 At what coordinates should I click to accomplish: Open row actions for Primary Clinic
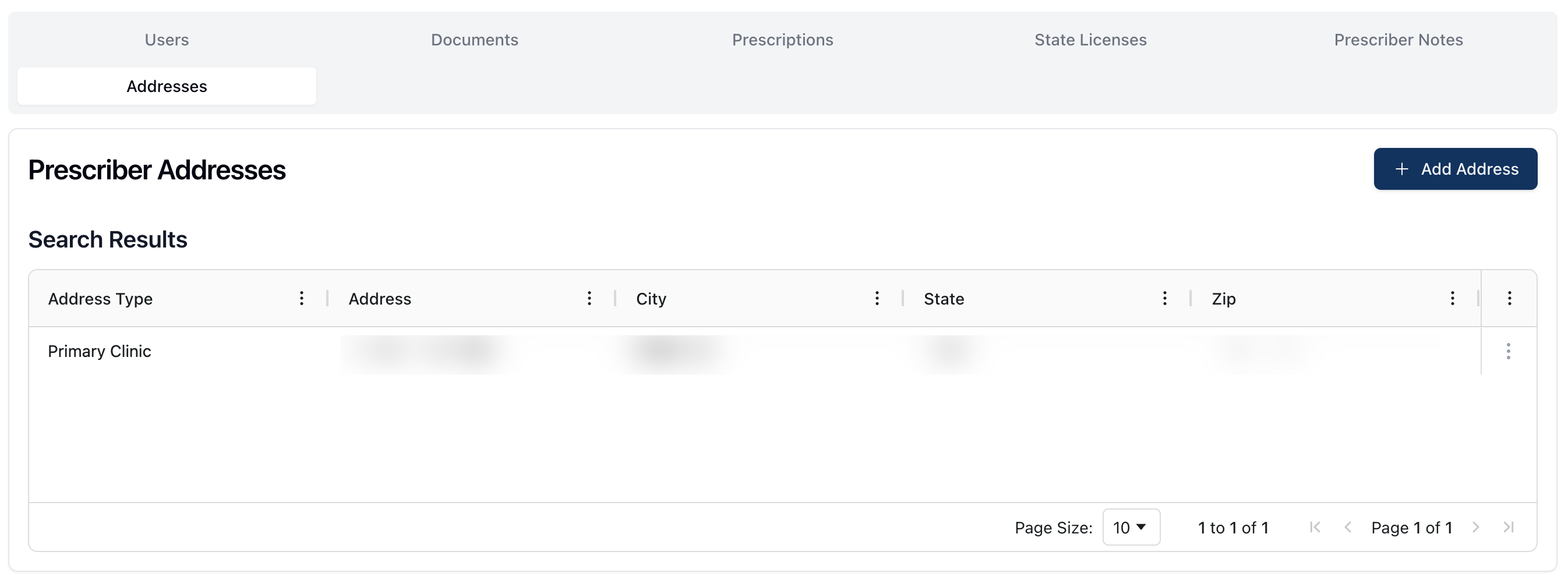pos(1508,351)
